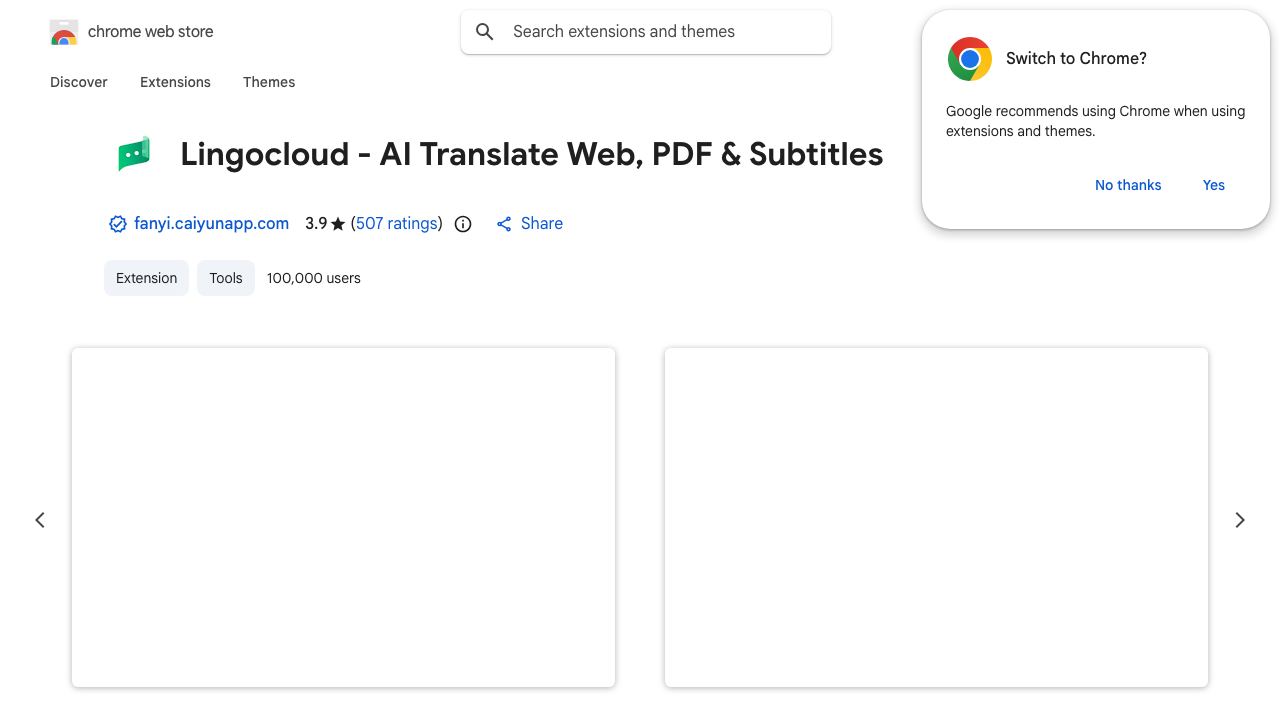Viewport: 1280px width, 720px height.
Task: Open the Extensions tab
Action: (x=175, y=82)
